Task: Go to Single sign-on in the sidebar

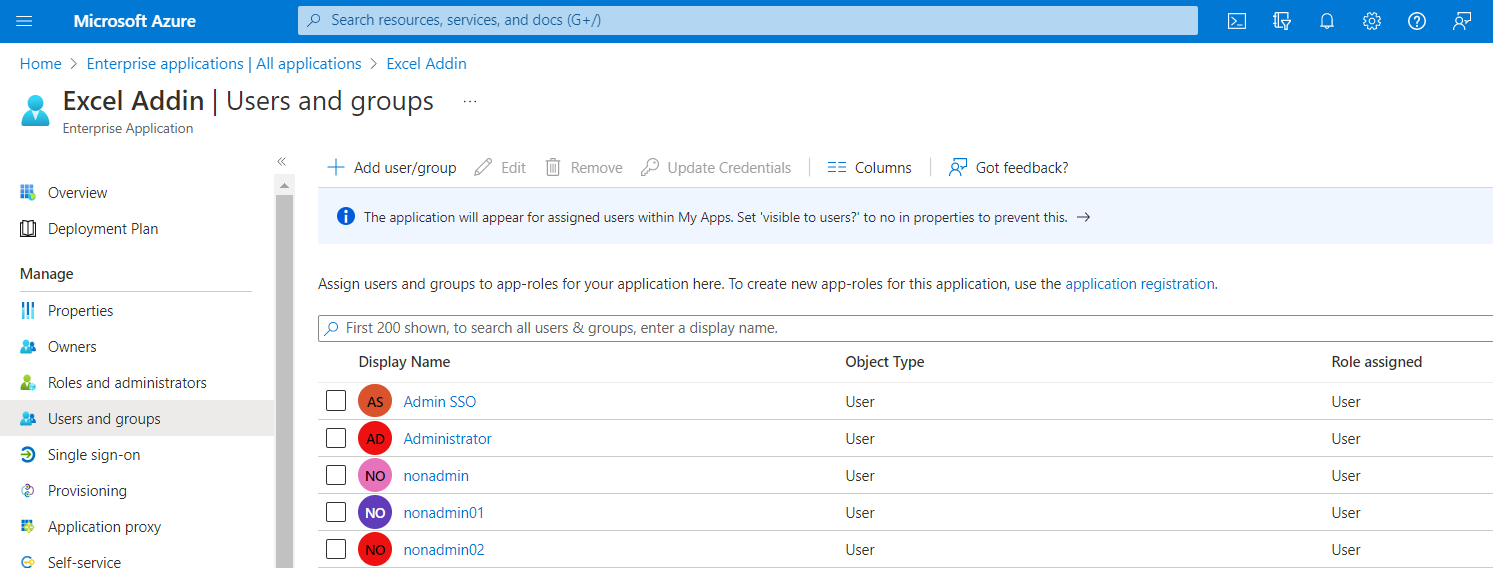Action: (x=94, y=455)
